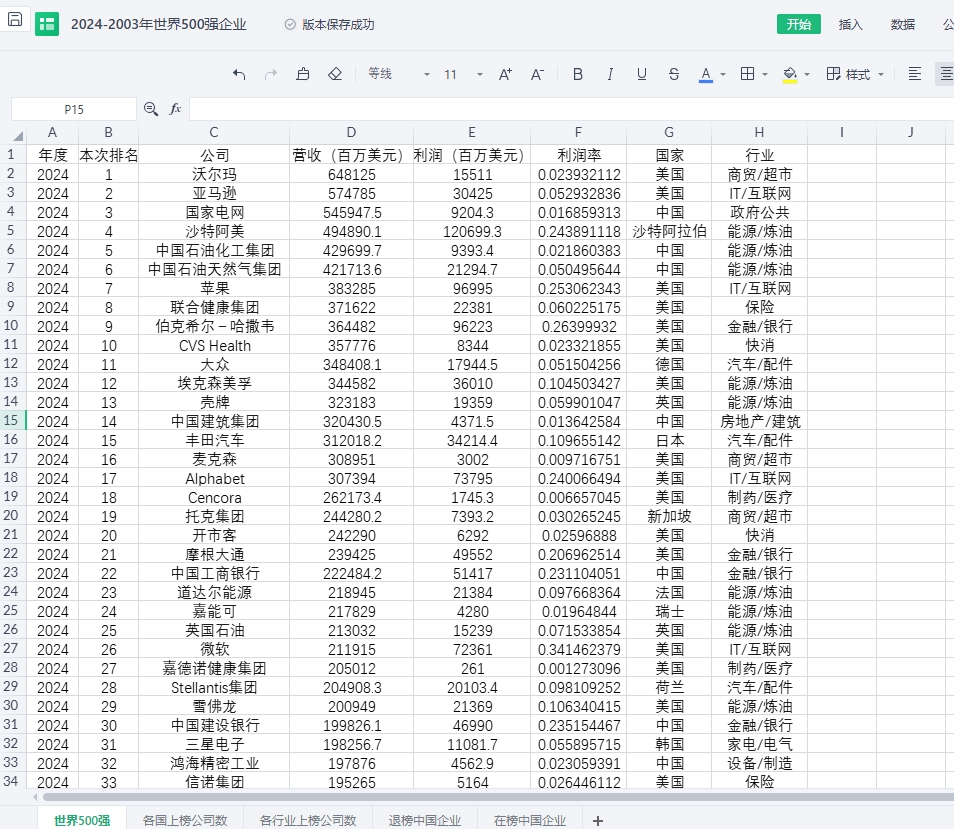Viewport: 954px width, 829px height.
Task: Select the 开始 ribbon tab
Action: (x=798, y=24)
